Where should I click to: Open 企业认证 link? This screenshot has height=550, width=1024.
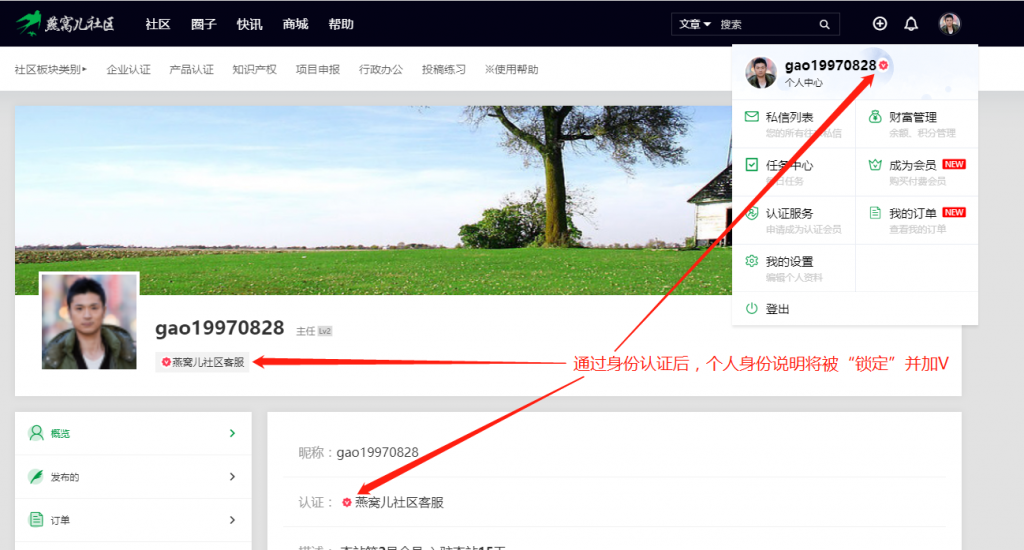[128, 69]
